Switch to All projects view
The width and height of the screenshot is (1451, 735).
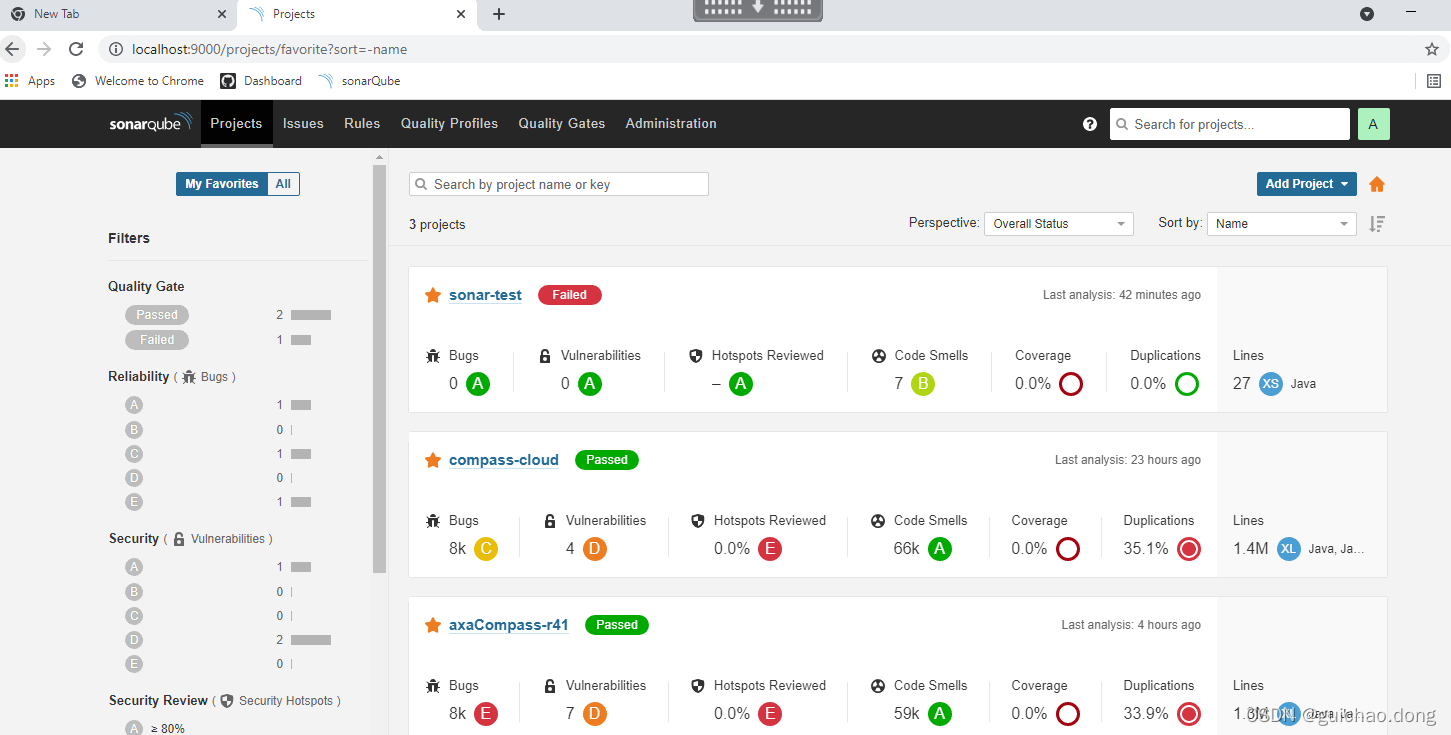pyautogui.click(x=283, y=184)
